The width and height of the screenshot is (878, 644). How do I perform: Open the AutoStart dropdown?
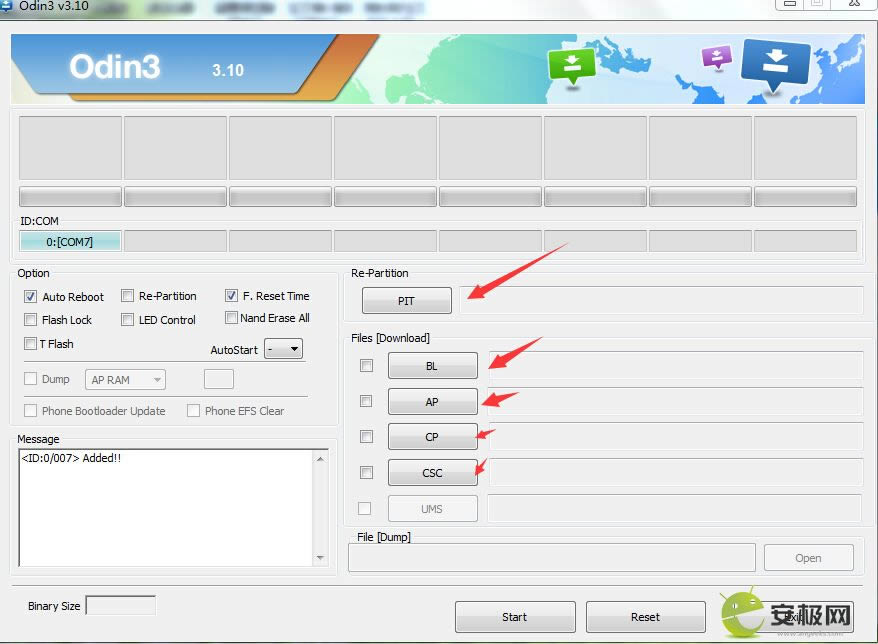(283, 349)
